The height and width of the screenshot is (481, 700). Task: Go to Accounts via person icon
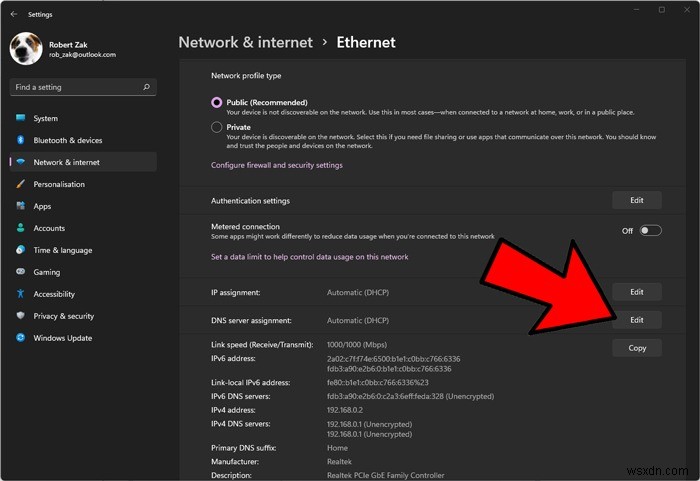[21, 228]
